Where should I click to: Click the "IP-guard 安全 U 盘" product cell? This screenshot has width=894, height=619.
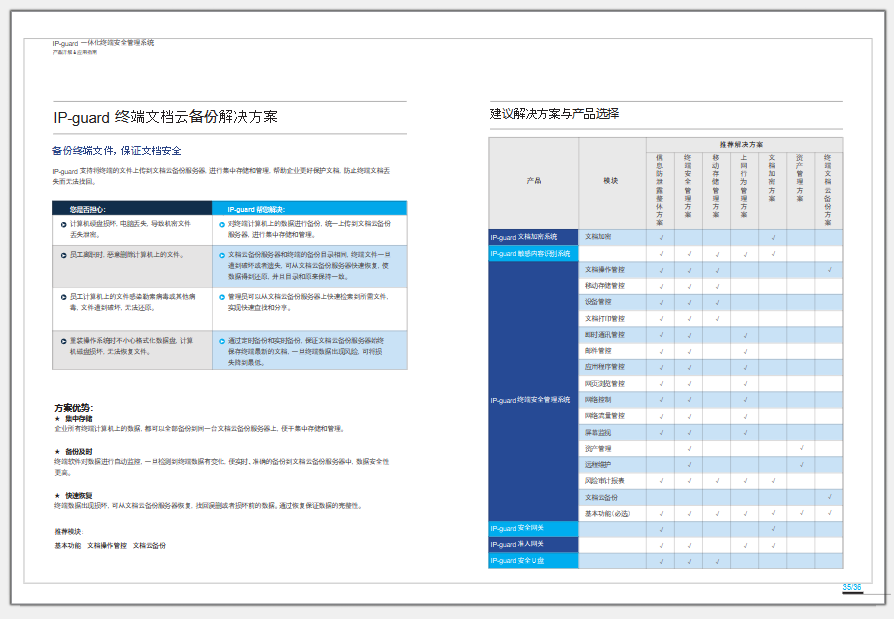click(534, 560)
